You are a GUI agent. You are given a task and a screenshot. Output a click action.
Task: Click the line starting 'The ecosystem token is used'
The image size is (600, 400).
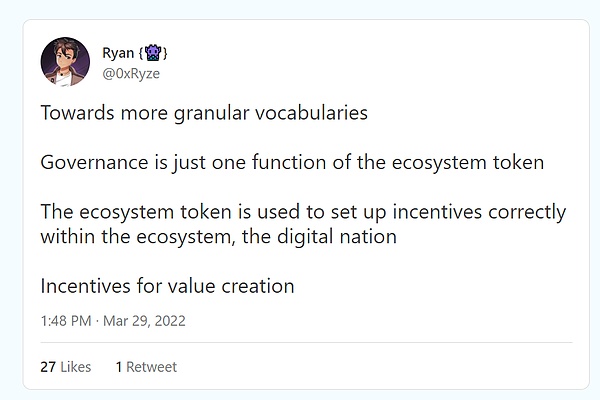(x=303, y=213)
